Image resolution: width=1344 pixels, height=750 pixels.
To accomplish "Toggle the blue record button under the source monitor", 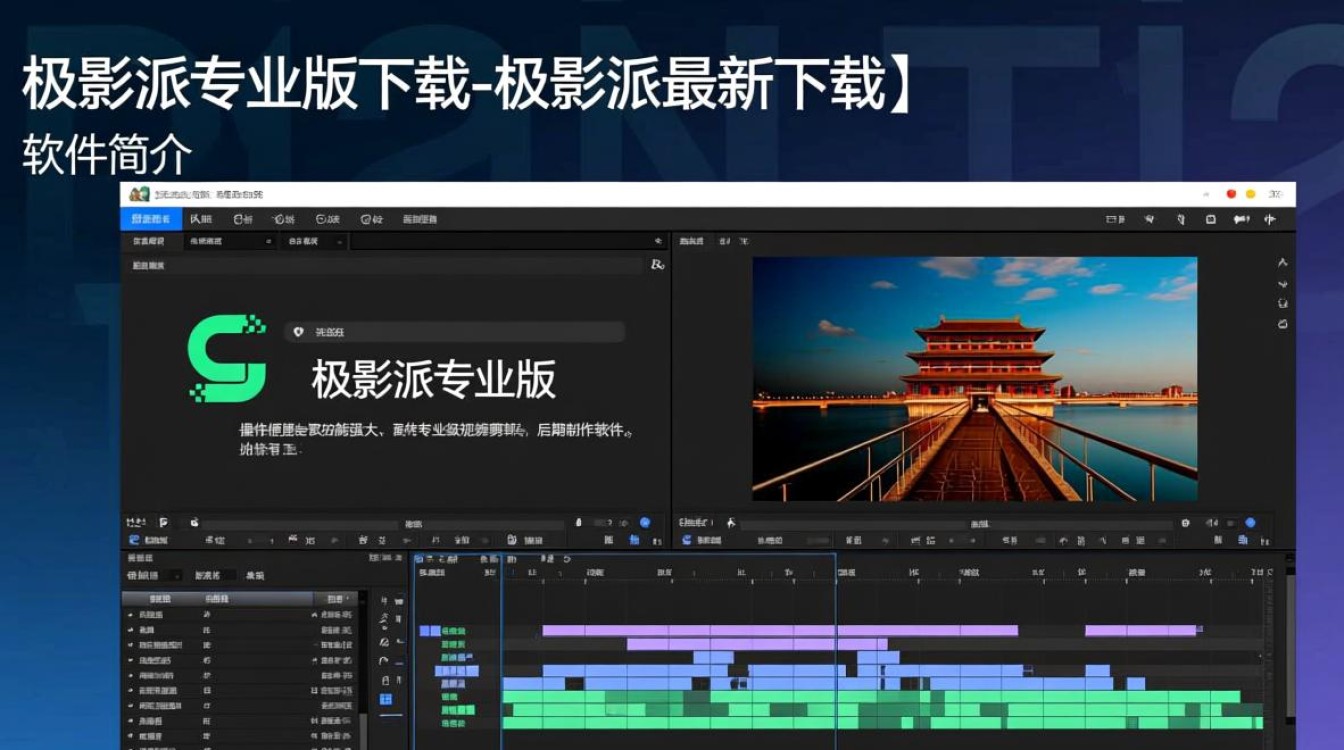I will tap(646, 522).
